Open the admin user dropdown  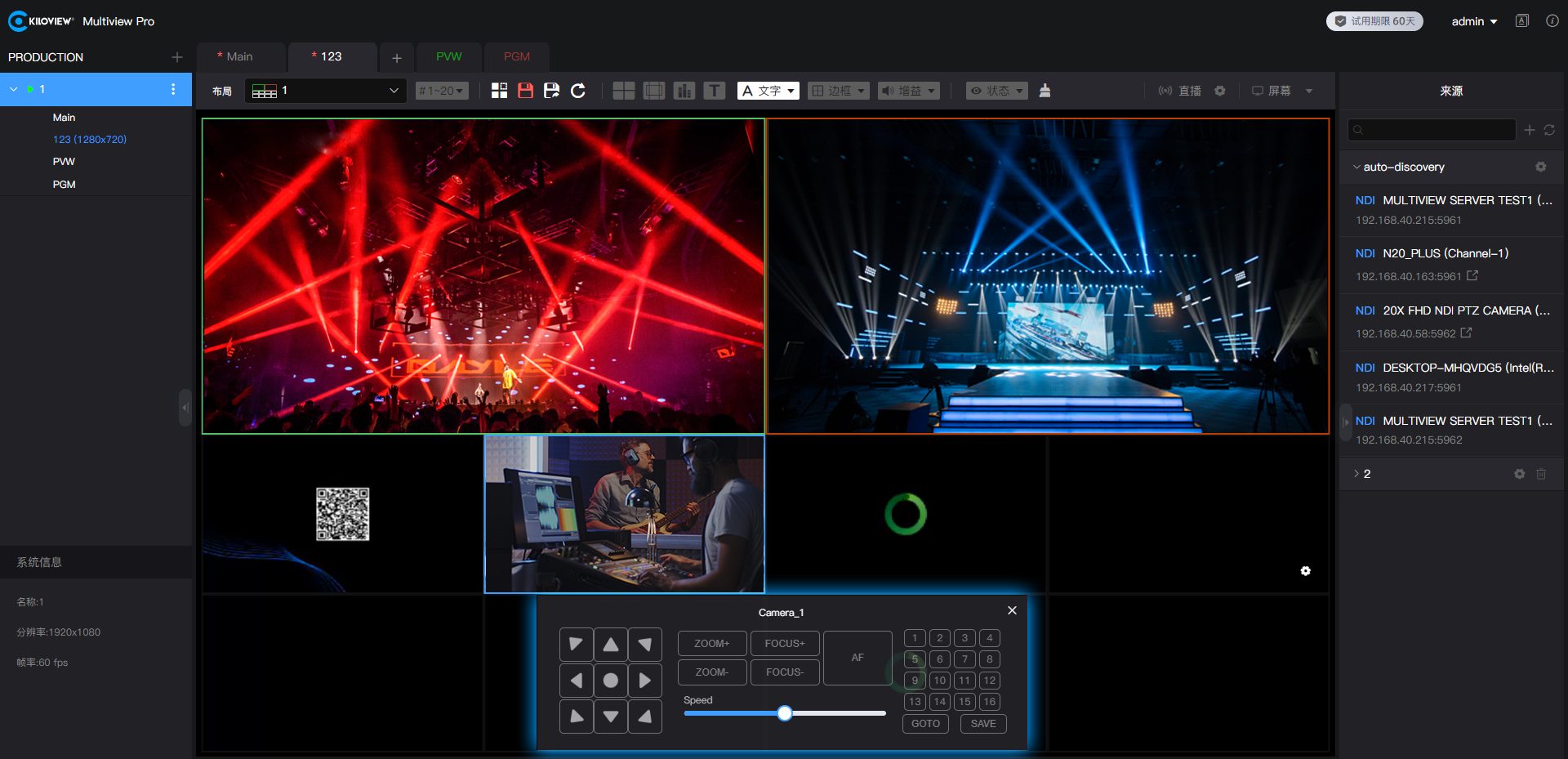1474,21
